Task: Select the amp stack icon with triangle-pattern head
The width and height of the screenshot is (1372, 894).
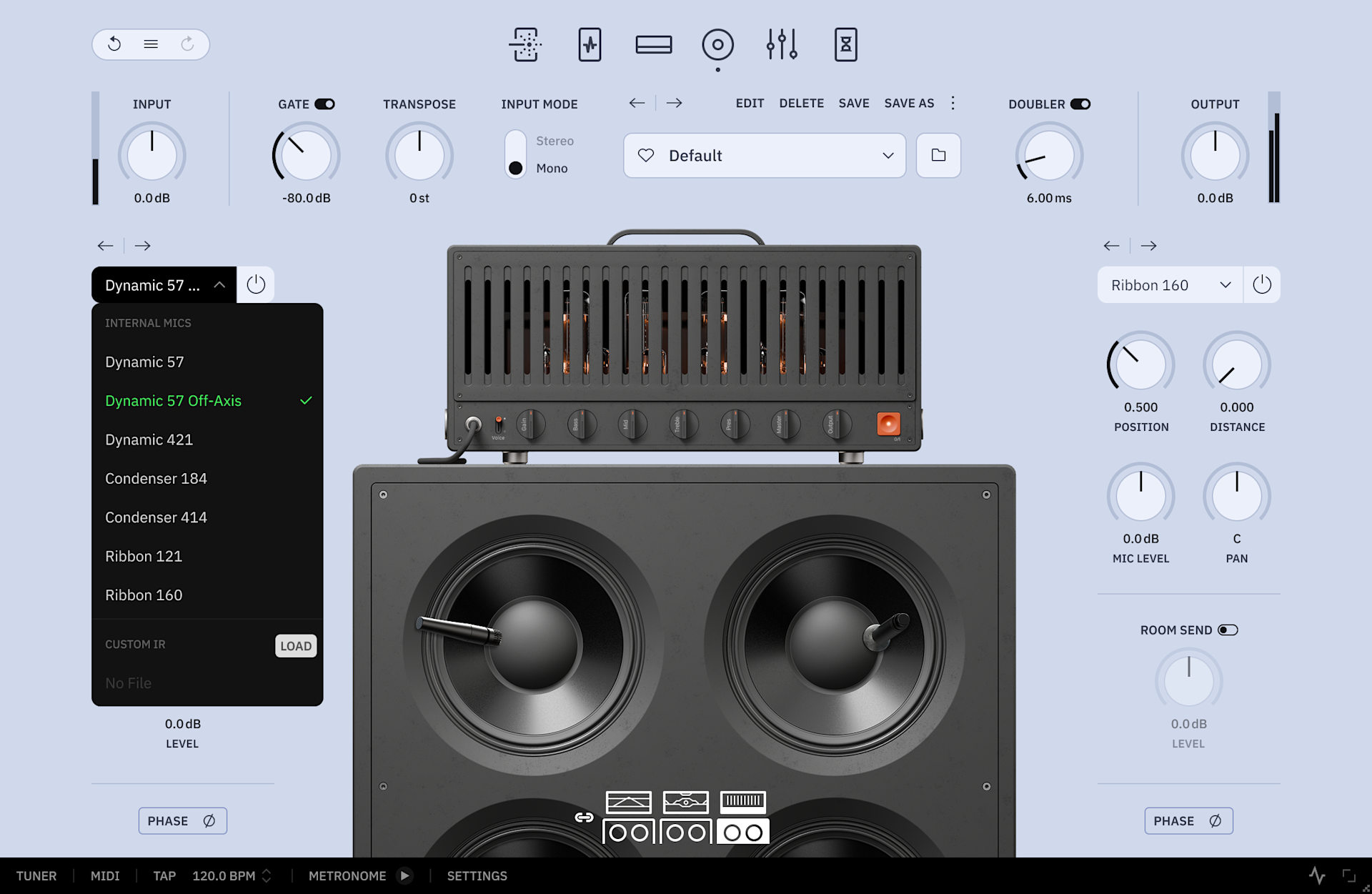Action: [x=628, y=818]
